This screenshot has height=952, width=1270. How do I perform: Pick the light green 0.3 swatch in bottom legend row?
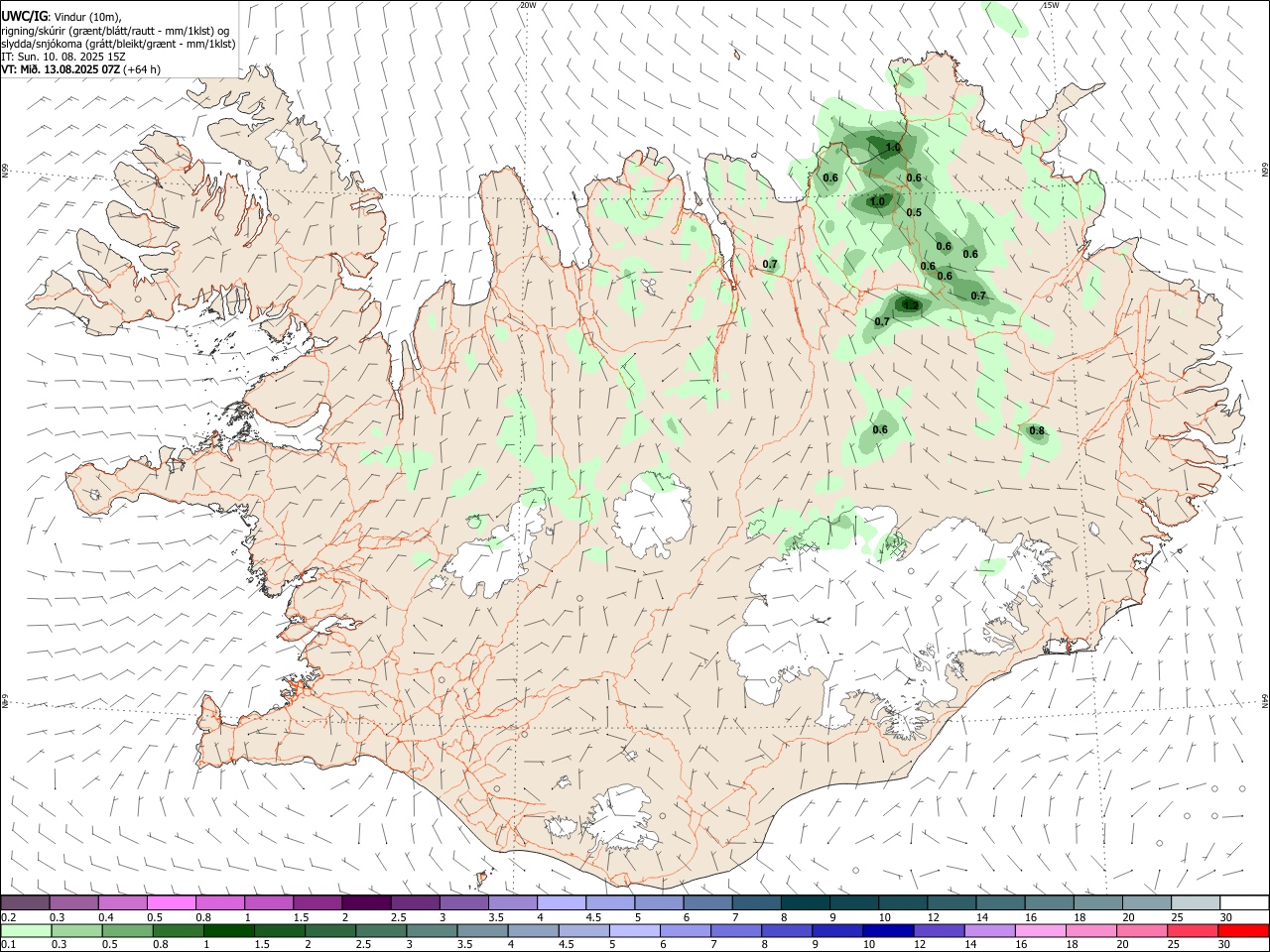pos(75,930)
